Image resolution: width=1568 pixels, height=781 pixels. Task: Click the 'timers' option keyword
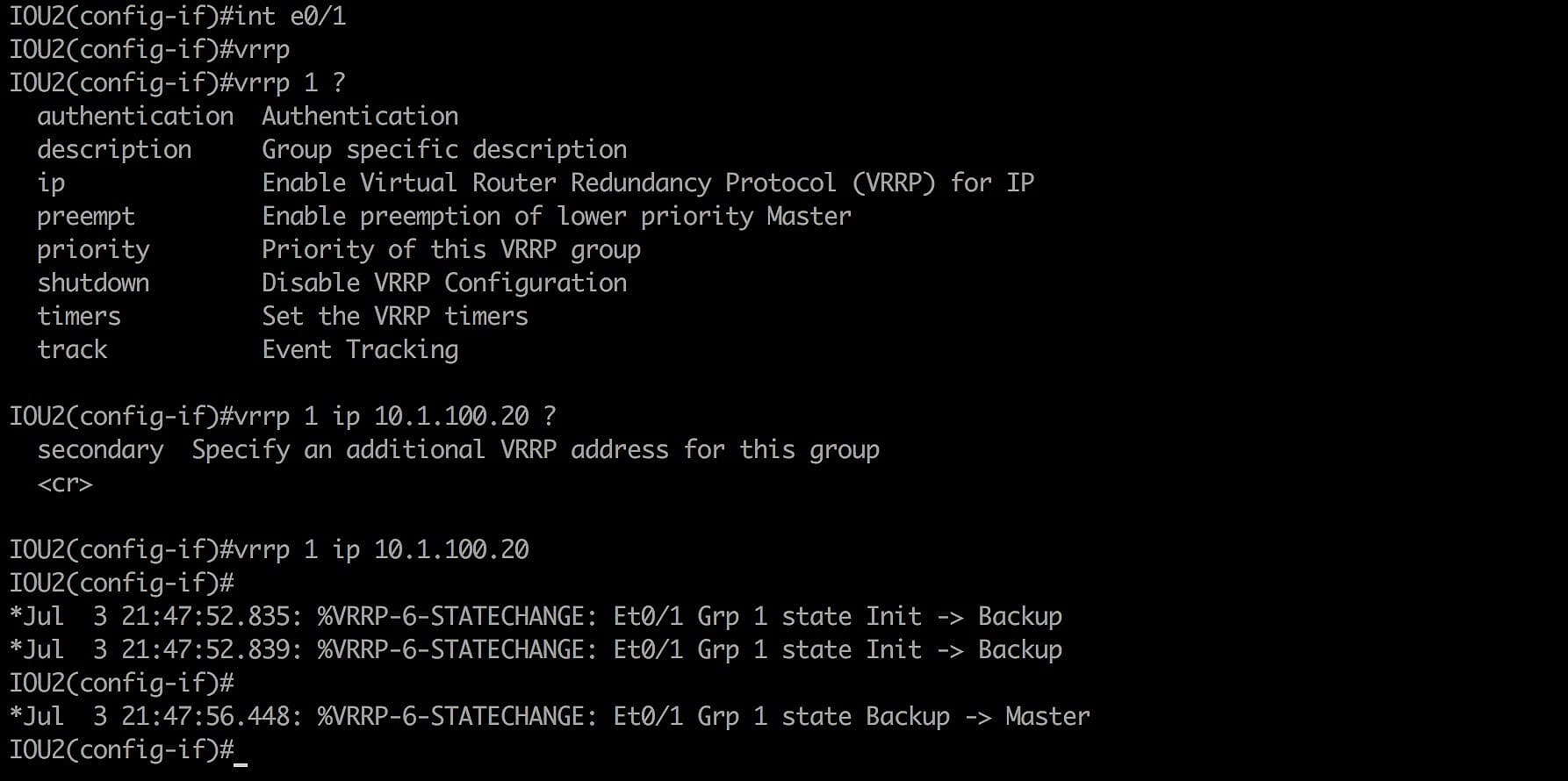[x=79, y=316]
